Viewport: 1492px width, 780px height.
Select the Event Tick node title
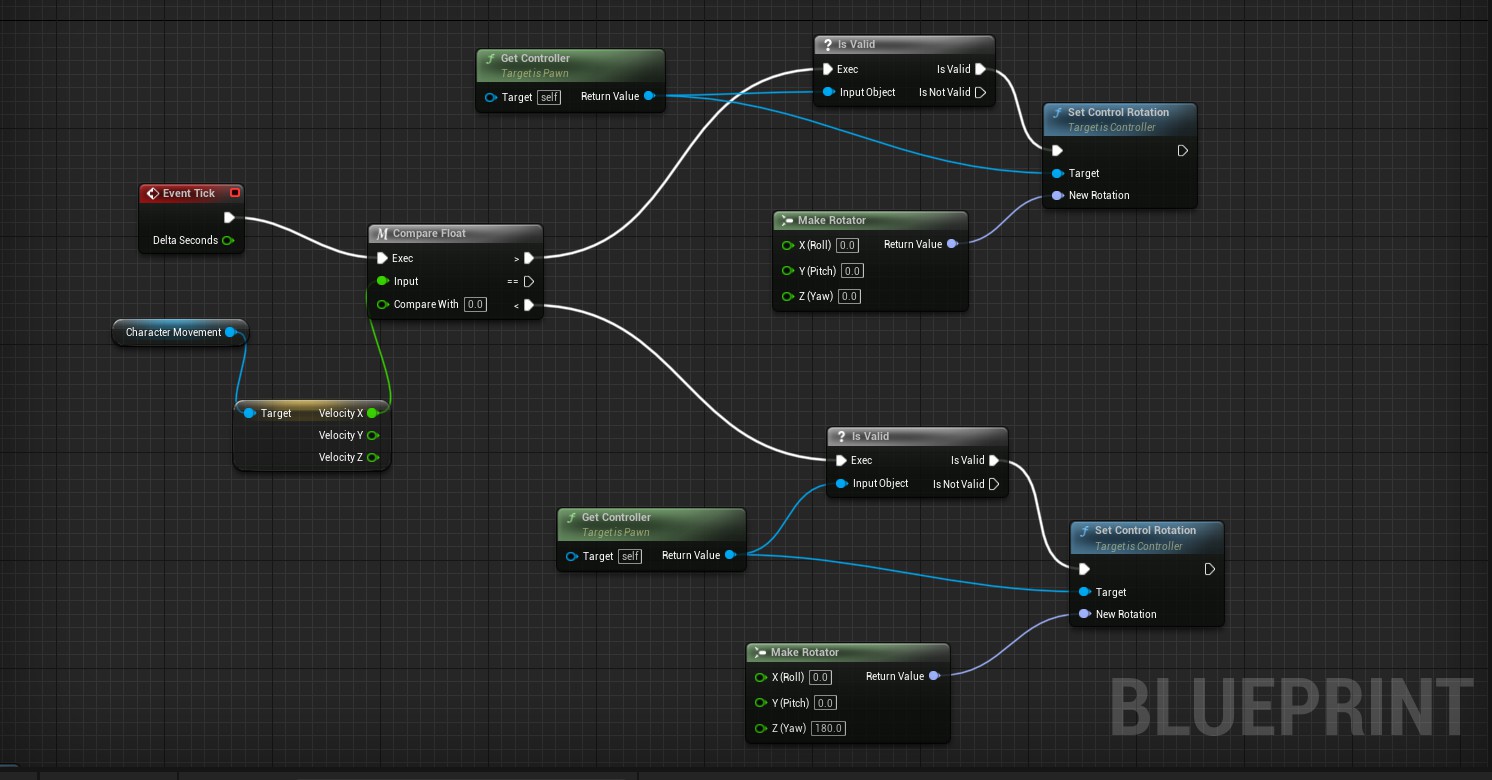[x=189, y=194]
